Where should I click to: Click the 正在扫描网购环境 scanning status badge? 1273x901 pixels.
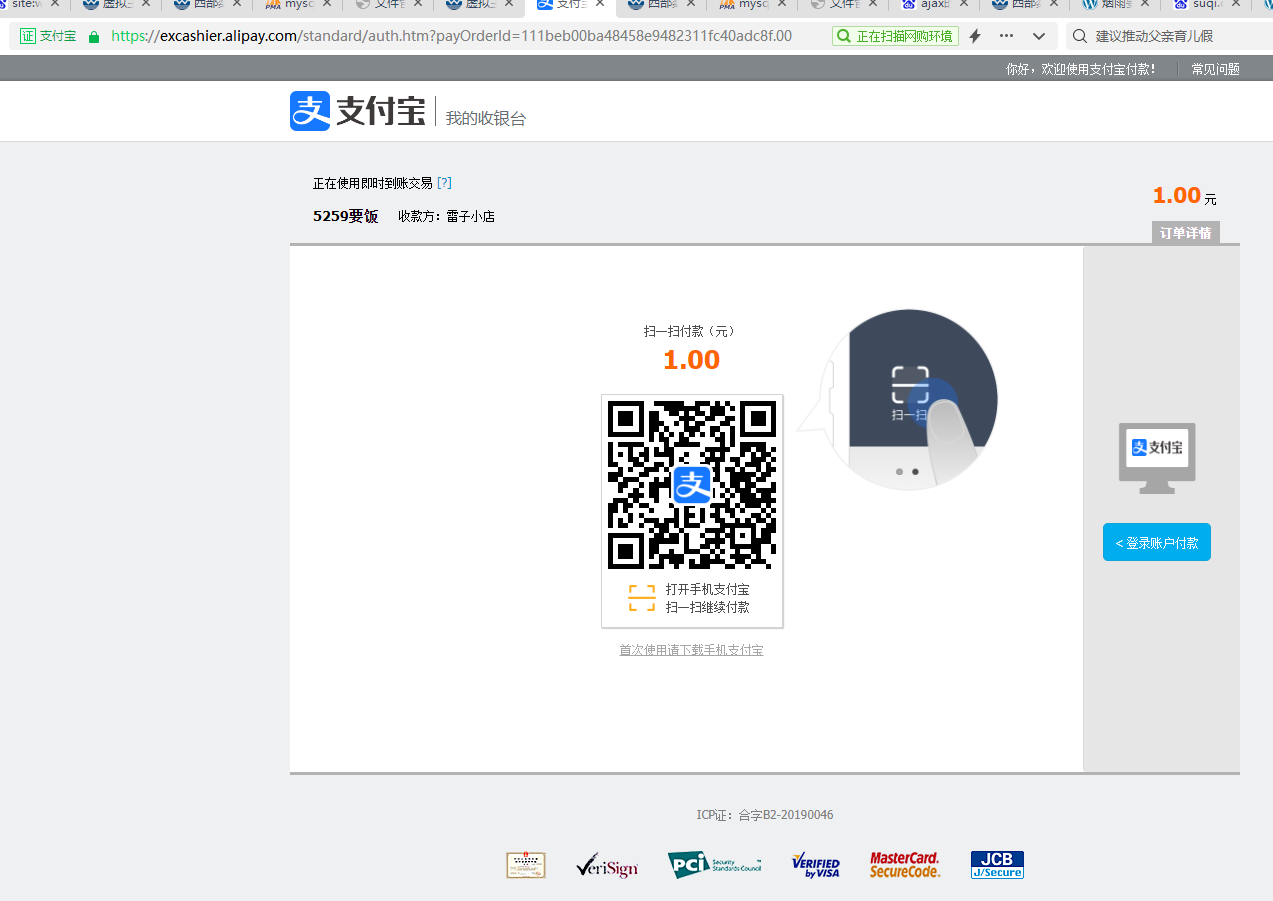click(895, 36)
